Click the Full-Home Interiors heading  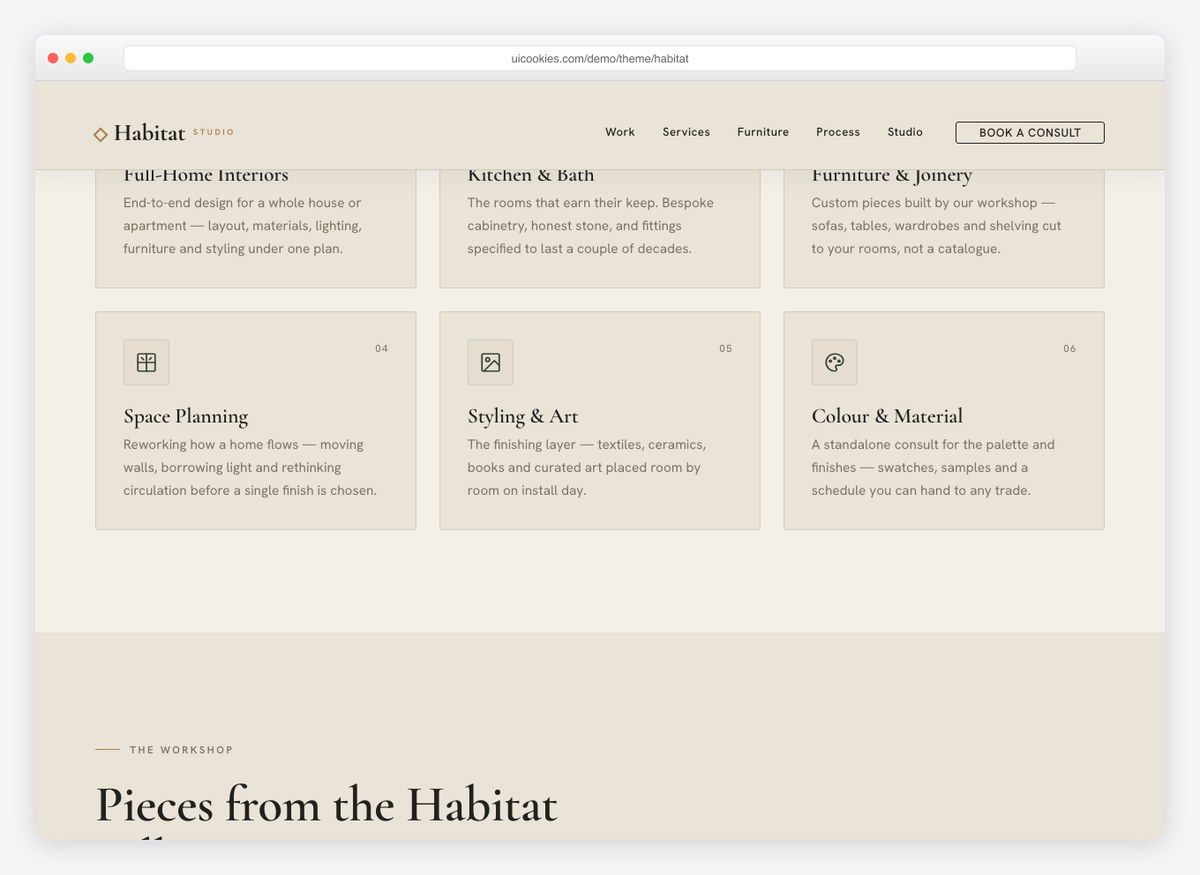pyautogui.click(x=206, y=176)
